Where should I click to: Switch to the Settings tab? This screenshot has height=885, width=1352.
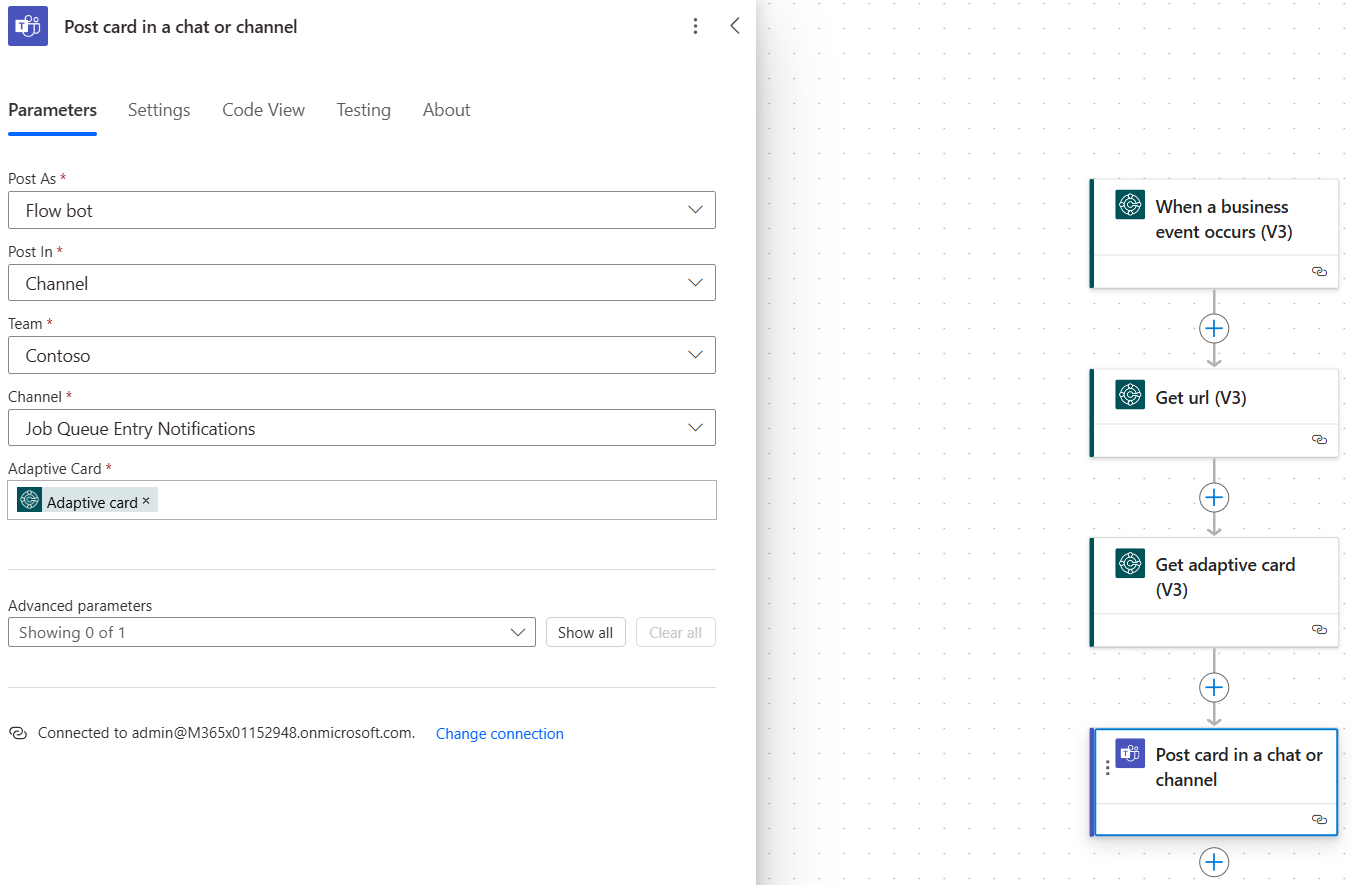[159, 110]
